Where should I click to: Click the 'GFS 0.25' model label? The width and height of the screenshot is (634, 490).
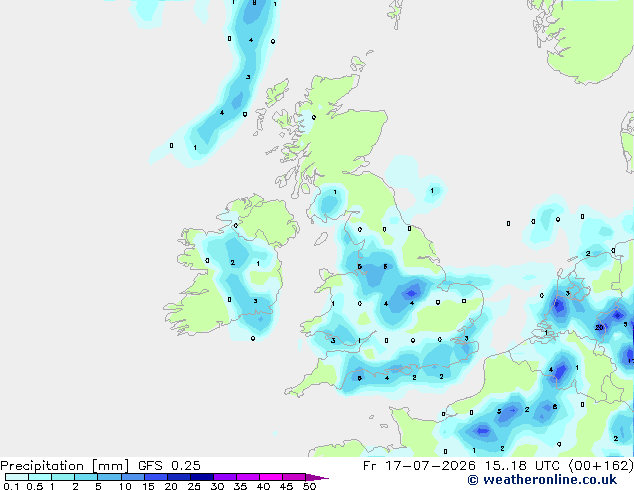[169, 466]
